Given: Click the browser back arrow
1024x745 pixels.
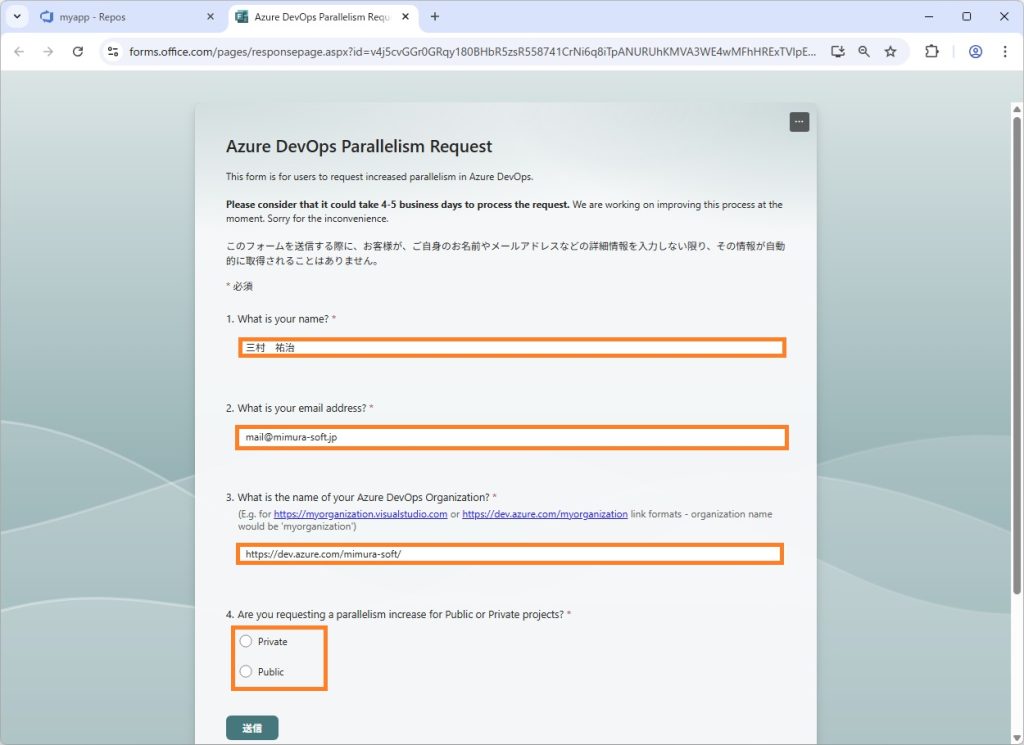Looking at the screenshot, I should (x=19, y=51).
